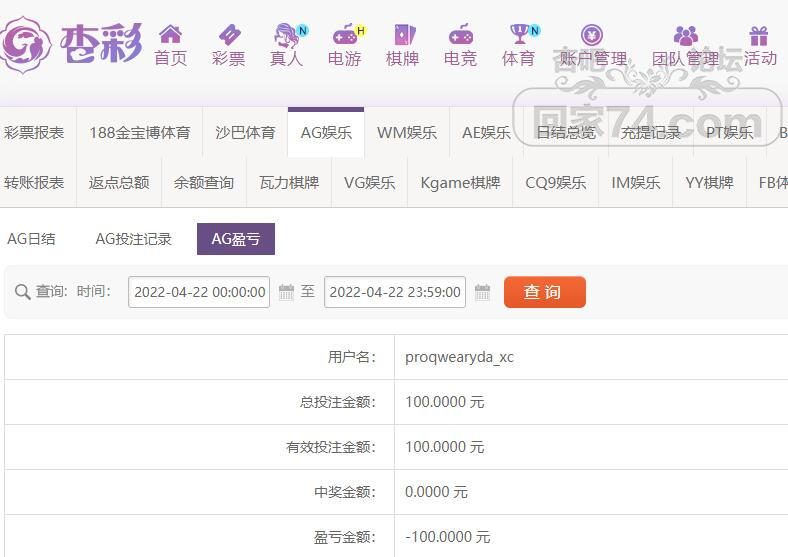The height and width of the screenshot is (557, 788).
Task: Open the 体育 trophy icon
Action: coord(519,34)
